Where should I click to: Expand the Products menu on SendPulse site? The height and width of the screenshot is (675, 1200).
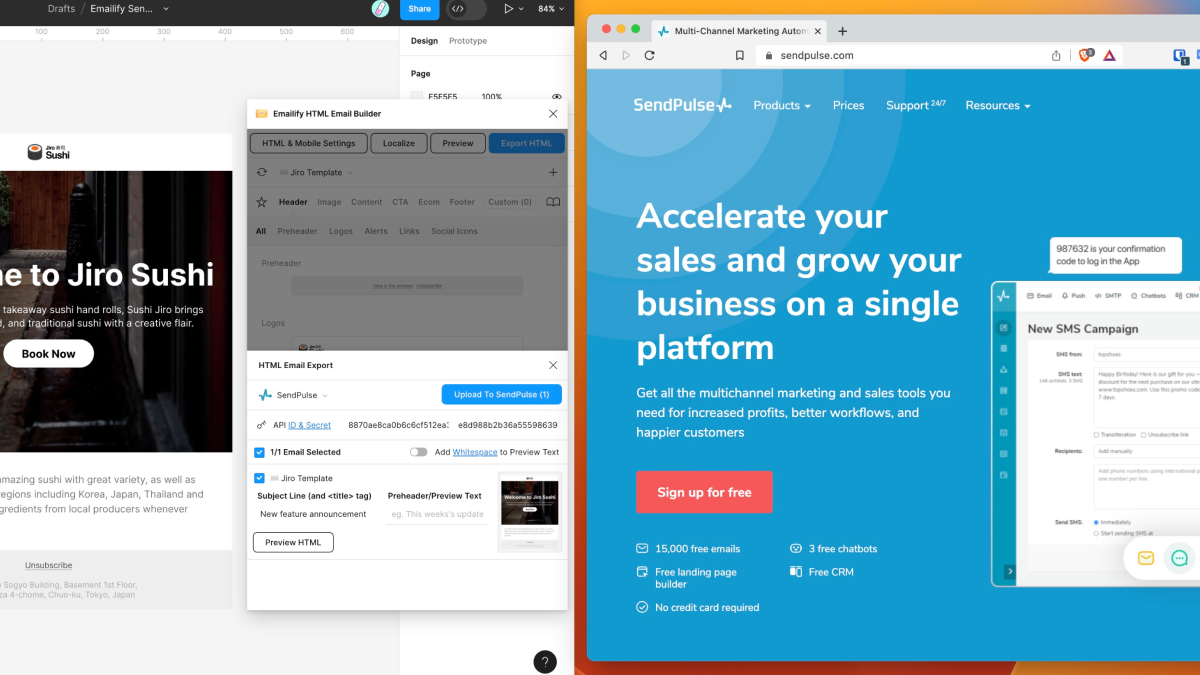(782, 105)
